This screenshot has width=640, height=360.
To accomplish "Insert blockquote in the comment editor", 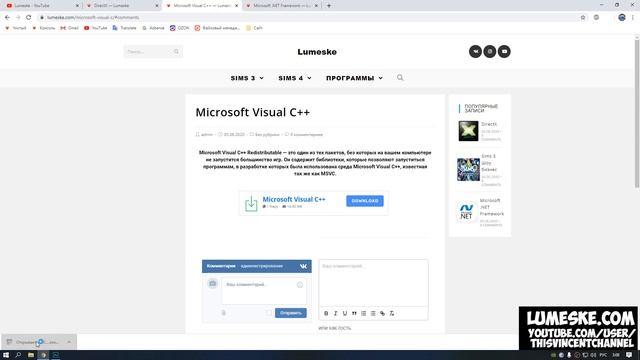I will [x=354, y=313].
